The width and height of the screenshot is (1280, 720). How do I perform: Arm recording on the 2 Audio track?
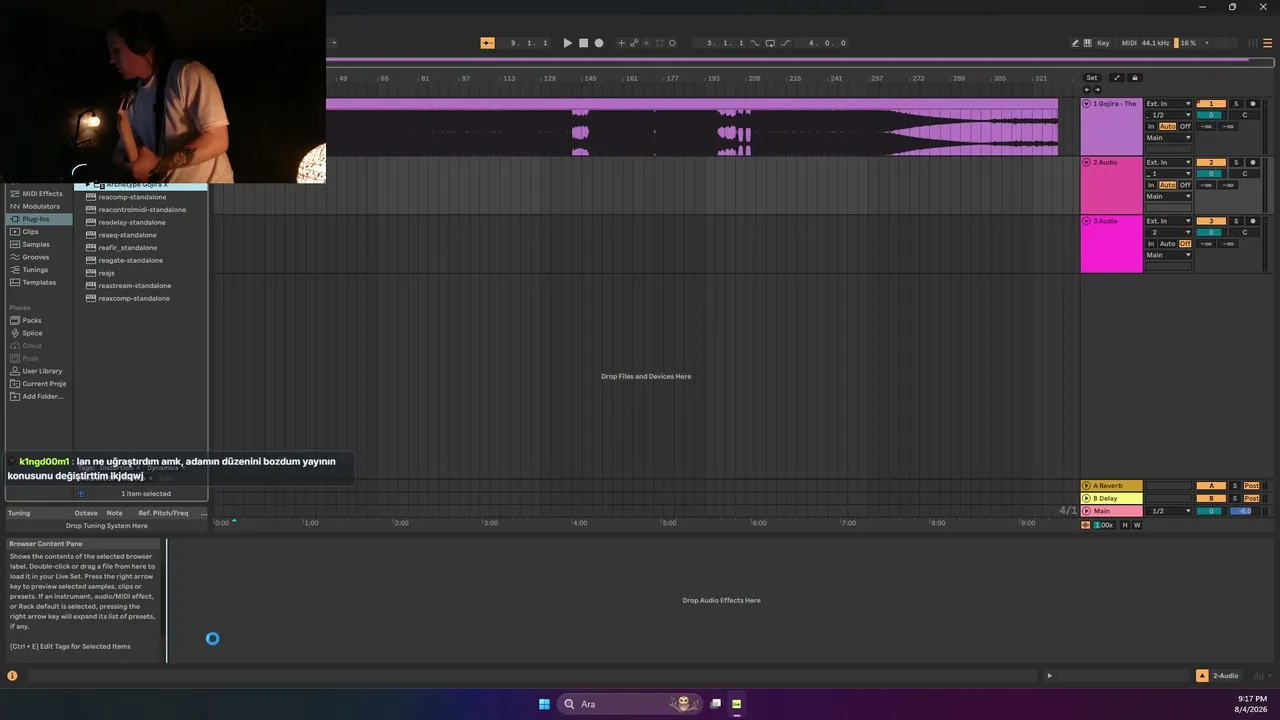1252,162
